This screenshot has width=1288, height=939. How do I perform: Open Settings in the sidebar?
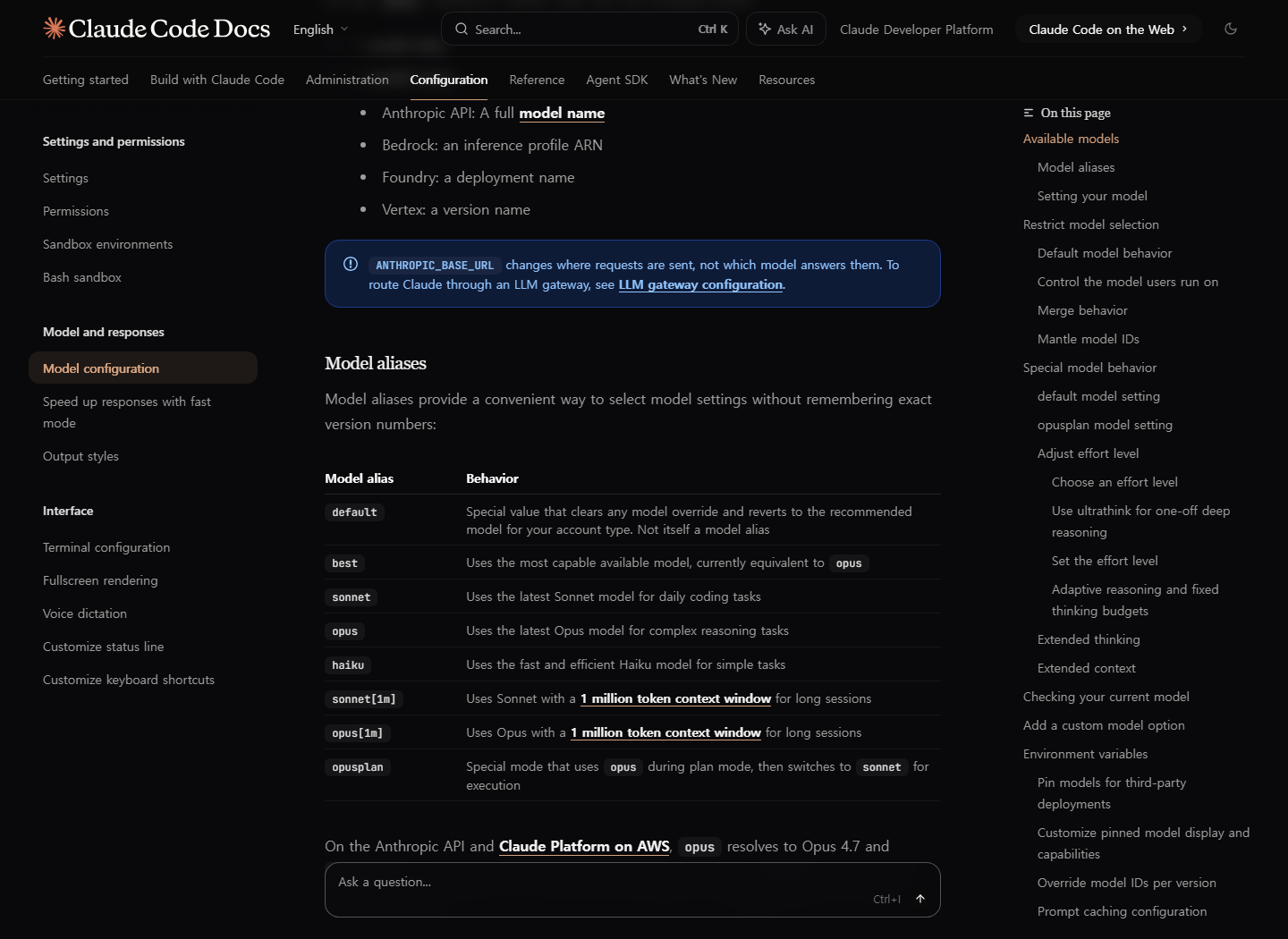[65, 178]
